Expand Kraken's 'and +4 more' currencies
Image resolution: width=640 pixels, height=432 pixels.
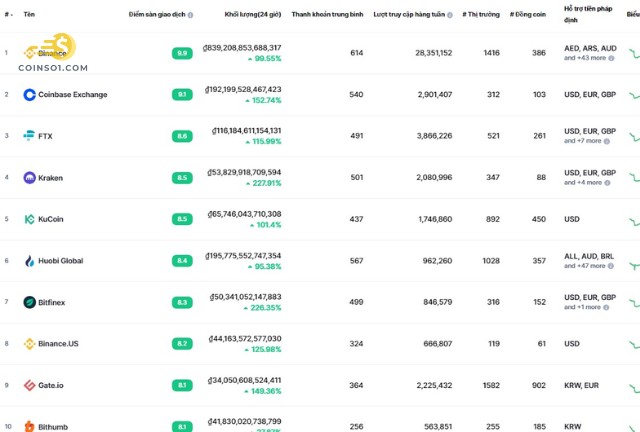tap(583, 183)
